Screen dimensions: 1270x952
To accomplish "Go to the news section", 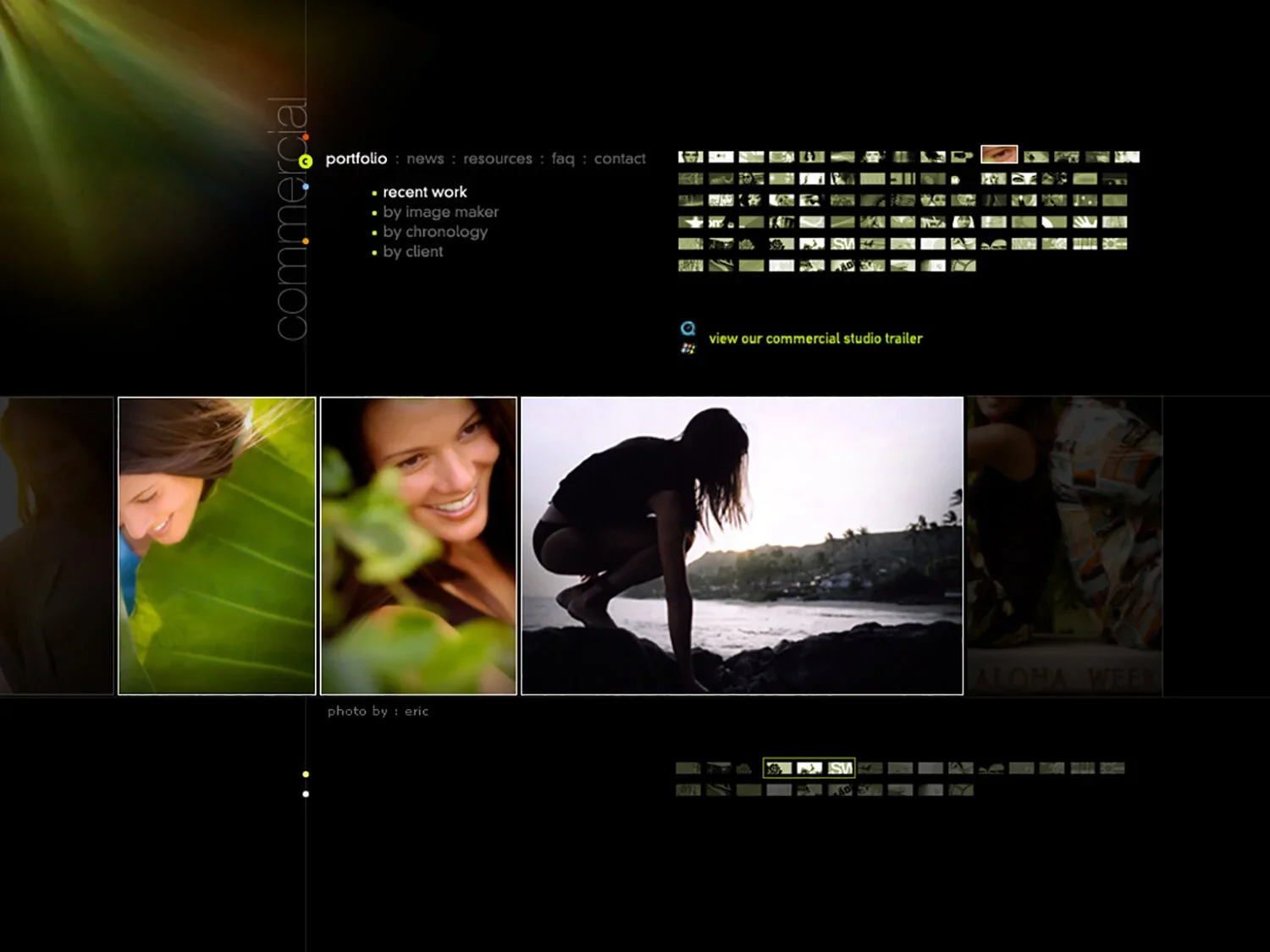I will click(x=425, y=159).
